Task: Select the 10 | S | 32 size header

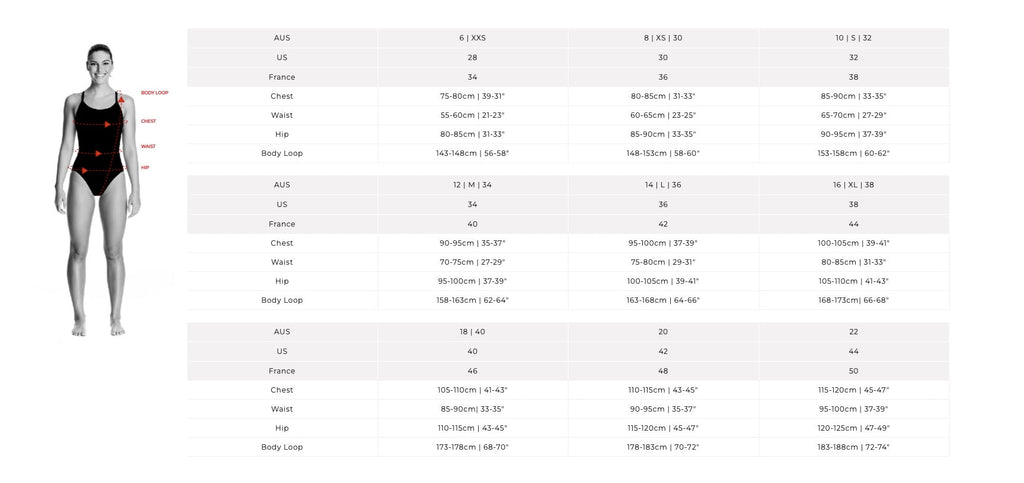Action: pyautogui.click(x=853, y=38)
